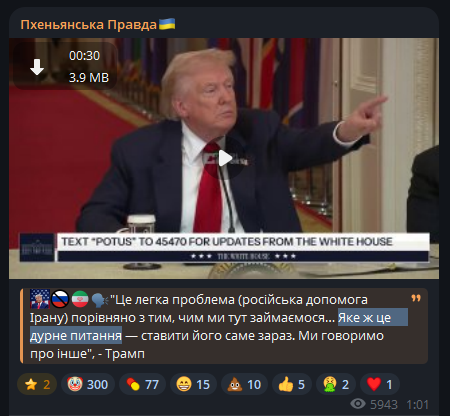The image size is (450, 416).
Task: Toggle clown reaction with 300
Action: (x=88, y=384)
